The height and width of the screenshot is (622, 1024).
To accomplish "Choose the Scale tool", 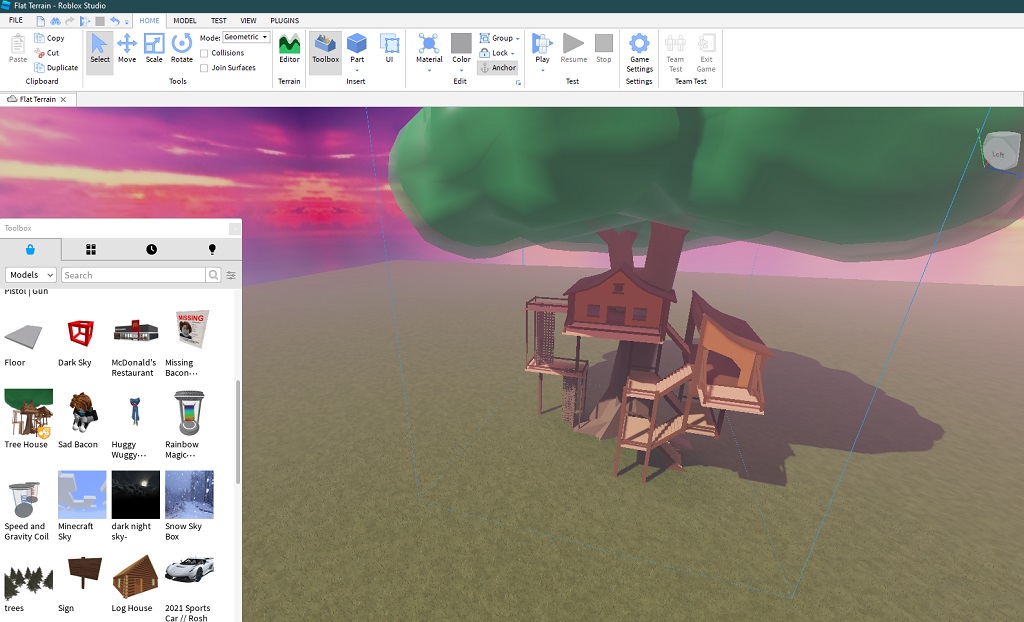I will tap(154, 49).
